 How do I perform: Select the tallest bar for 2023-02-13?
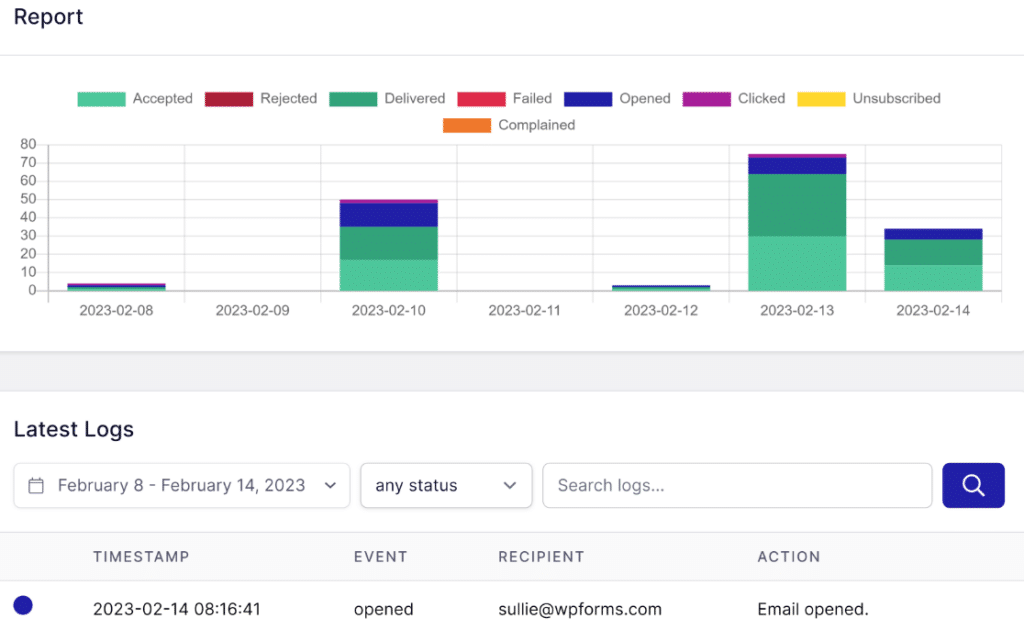pos(796,220)
